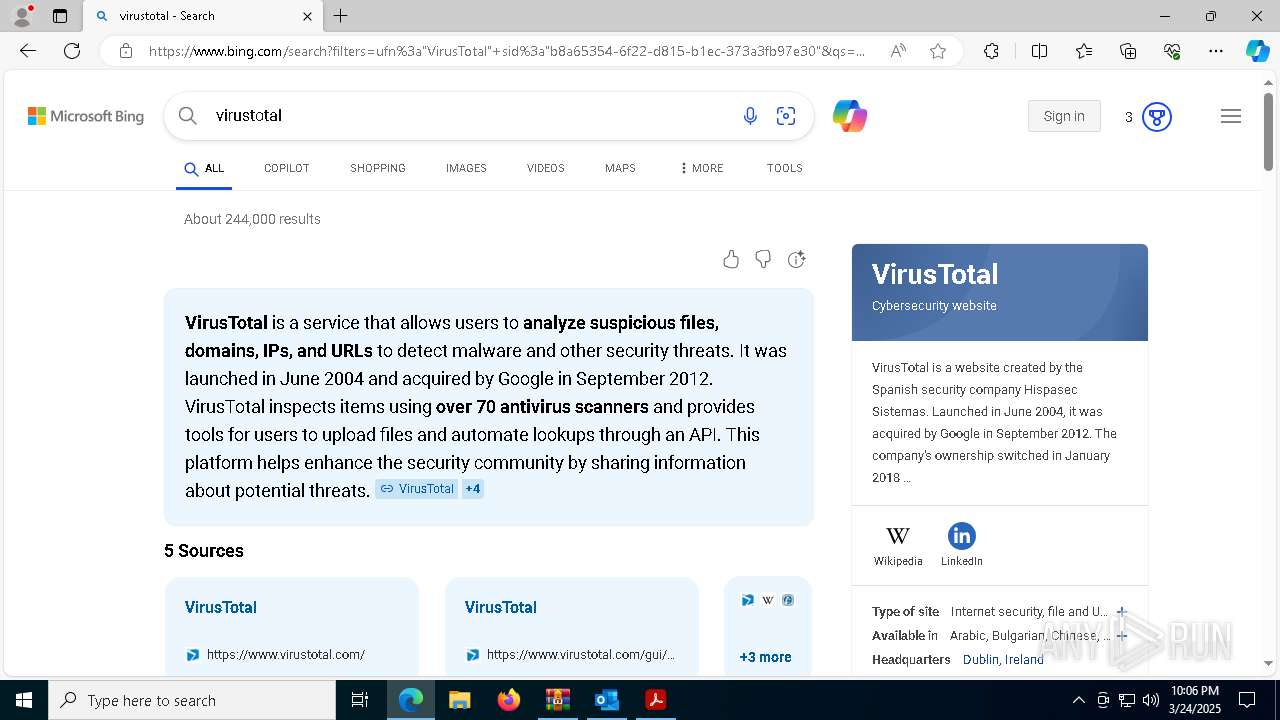This screenshot has width=1280, height=720.
Task: Click the About 244,000 results text
Action: point(252,219)
